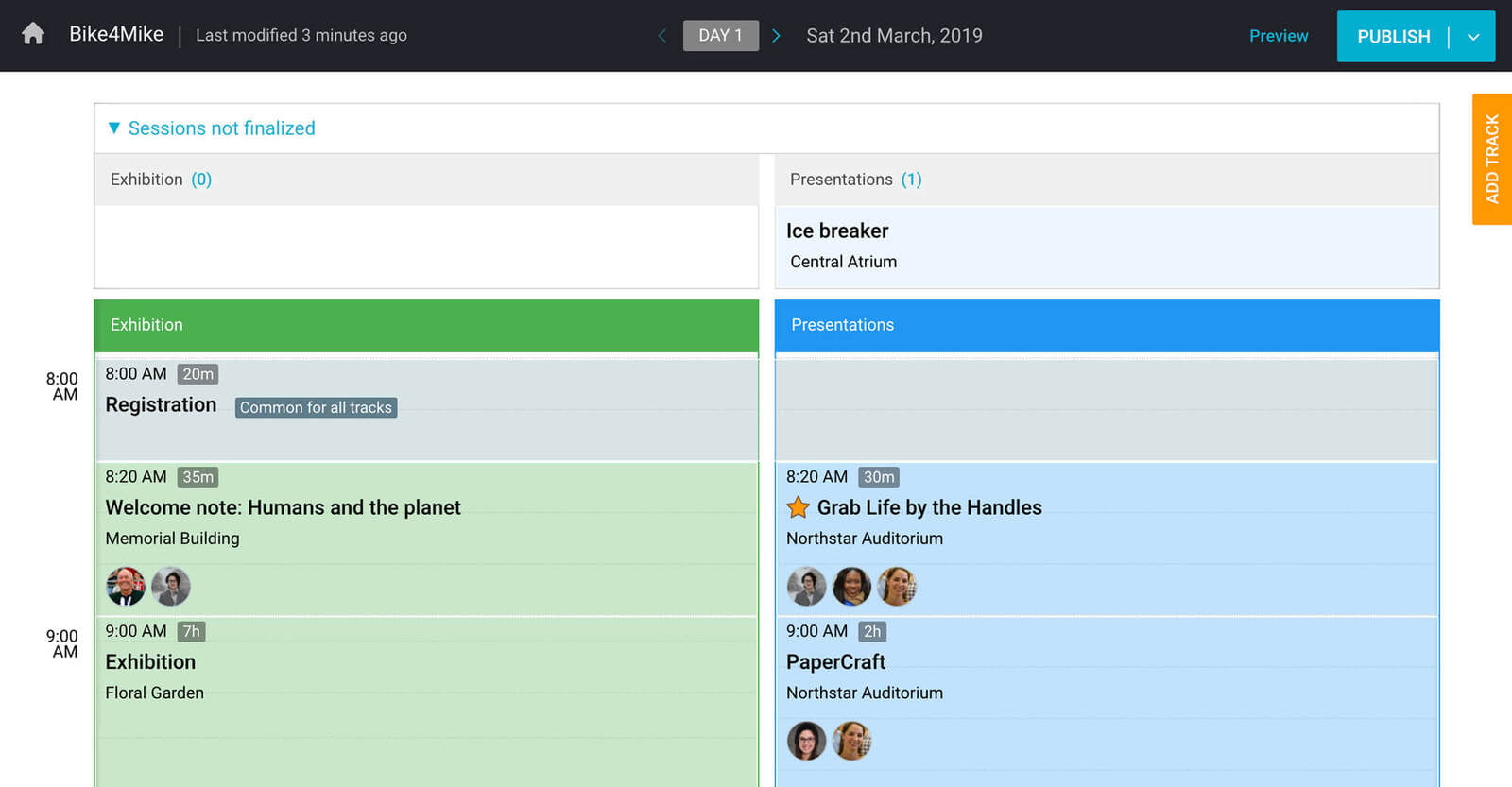The width and height of the screenshot is (1512, 787).
Task: Go to the home page icon
Action: pyautogui.click(x=33, y=35)
